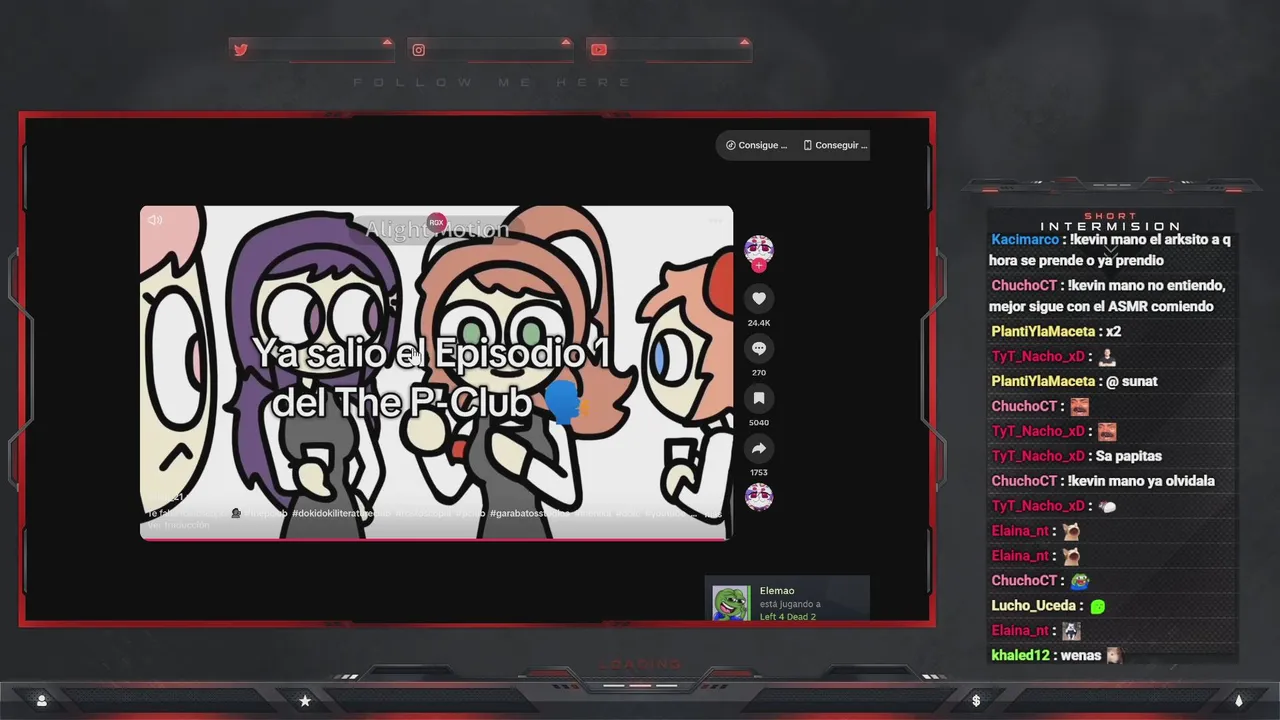This screenshot has width=1280, height=720.
Task: Click the person icon in bottom bar
Action: 41,701
